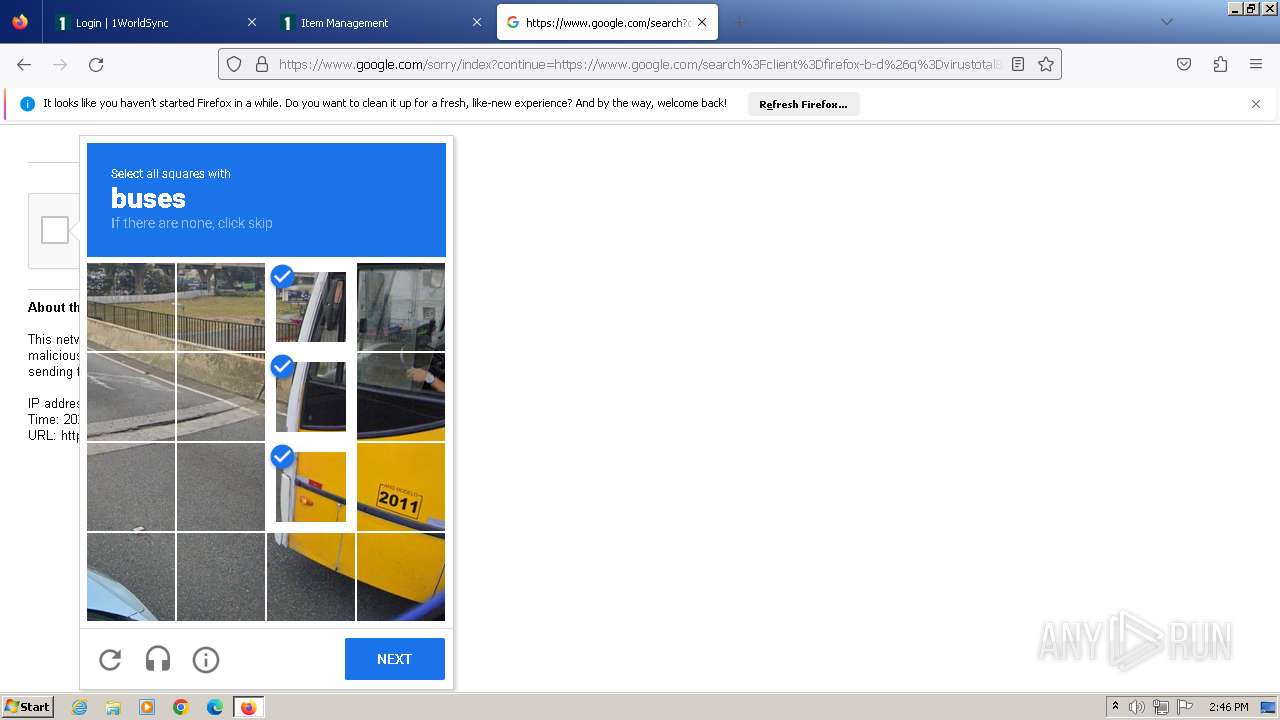The height and width of the screenshot is (720, 1280).
Task: Click the NEXT button in captcha
Action: click(395, 659)
